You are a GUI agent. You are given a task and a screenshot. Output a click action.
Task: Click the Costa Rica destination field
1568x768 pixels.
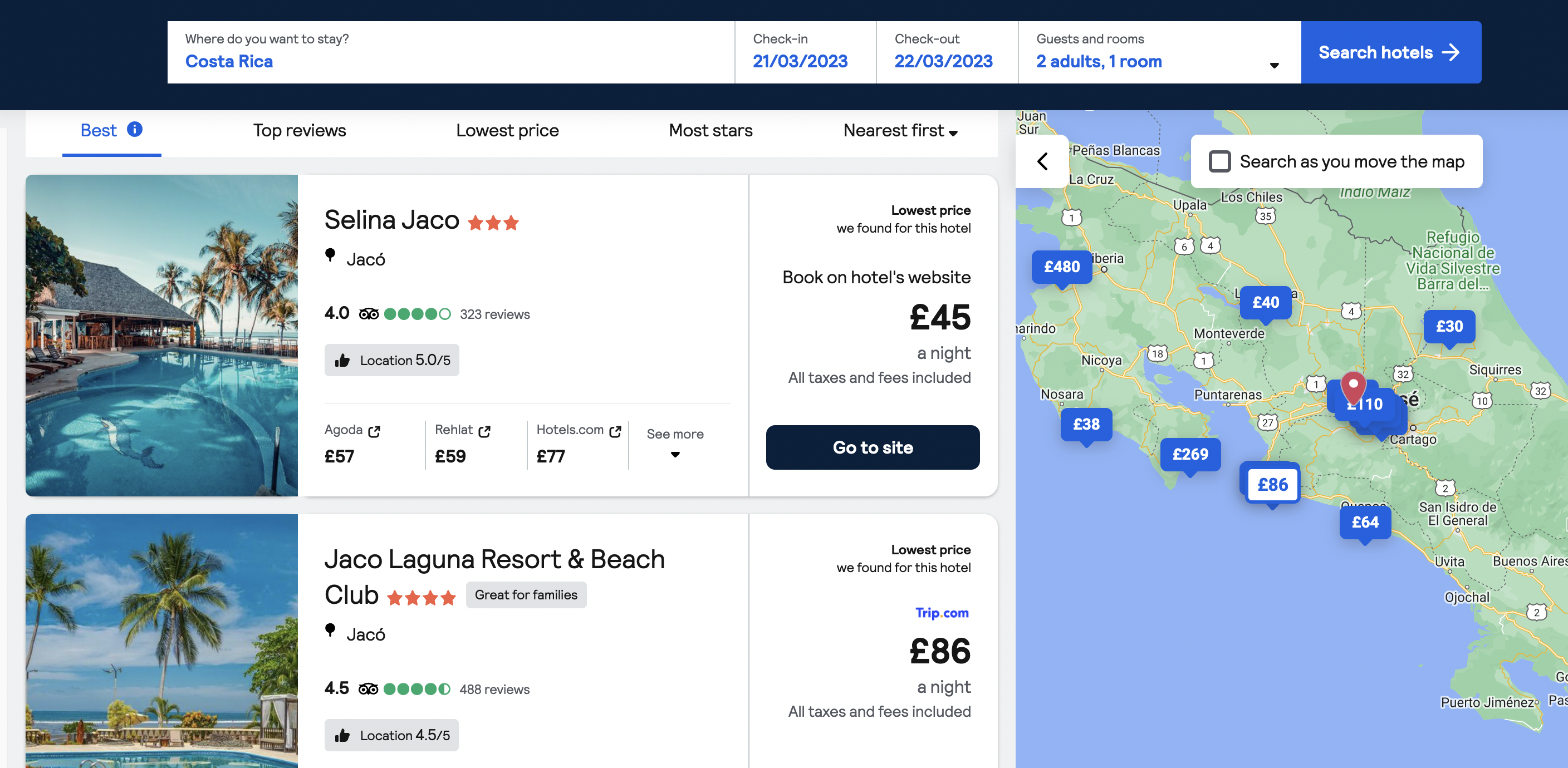(451, 52)
